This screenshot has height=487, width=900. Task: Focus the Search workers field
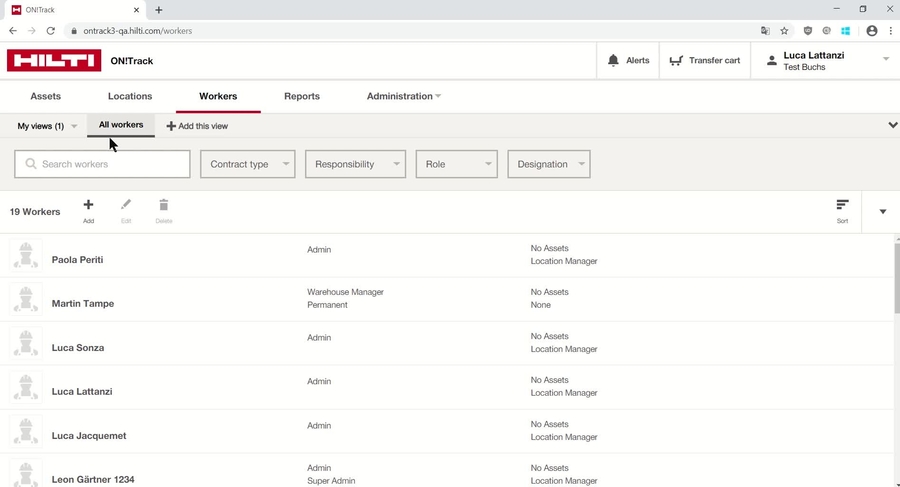click(x=102, y=164)
